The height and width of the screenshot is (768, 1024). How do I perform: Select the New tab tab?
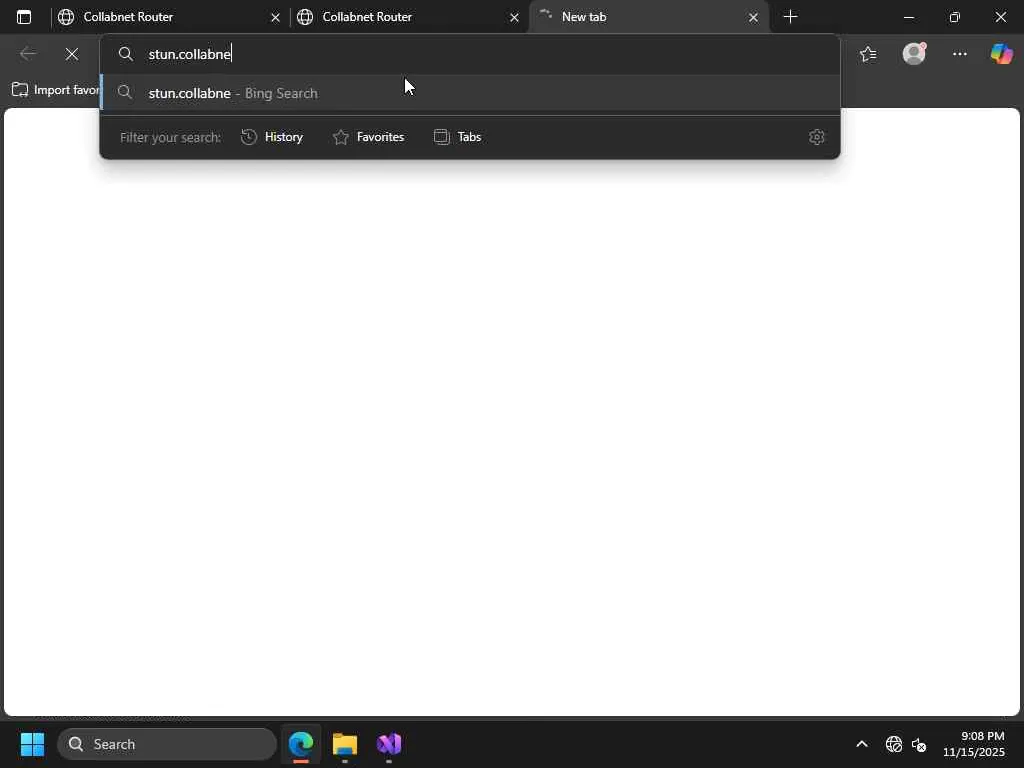coord(648,17)
